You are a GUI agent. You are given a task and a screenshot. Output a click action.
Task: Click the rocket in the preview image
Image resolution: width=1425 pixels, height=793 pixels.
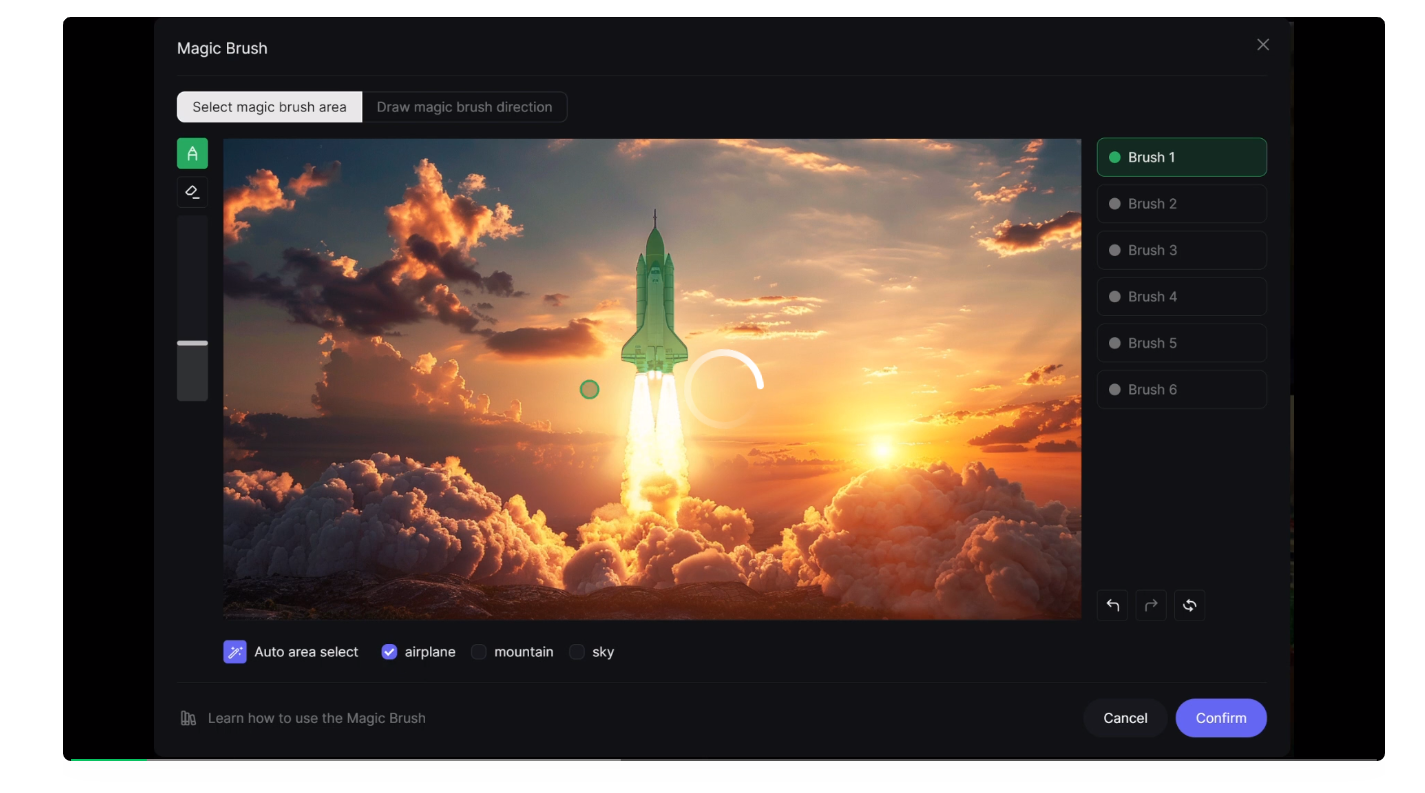click(x=655, y=300)
